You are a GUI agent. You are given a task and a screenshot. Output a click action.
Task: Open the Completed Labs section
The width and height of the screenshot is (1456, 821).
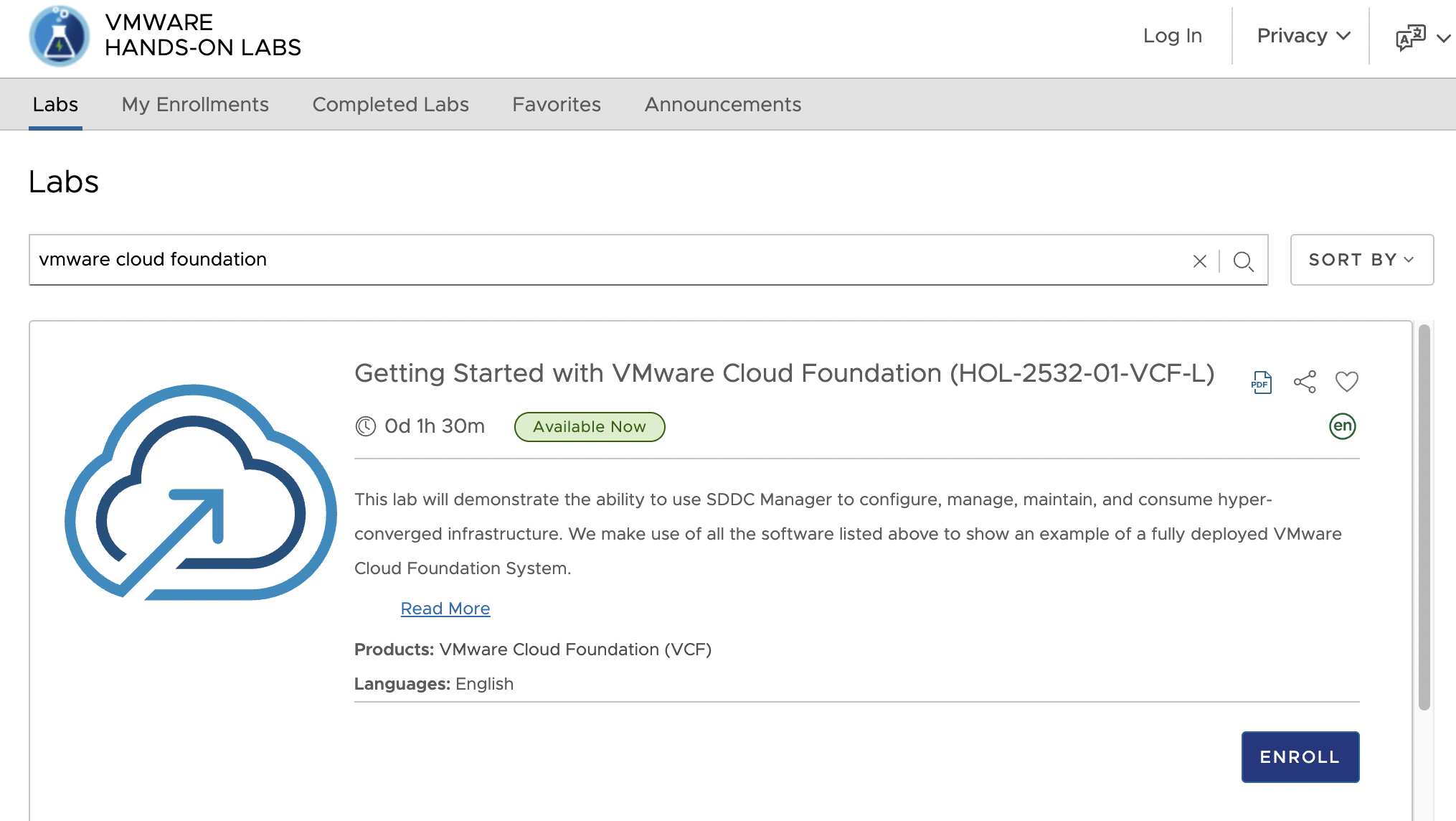(x=390, y=104)
